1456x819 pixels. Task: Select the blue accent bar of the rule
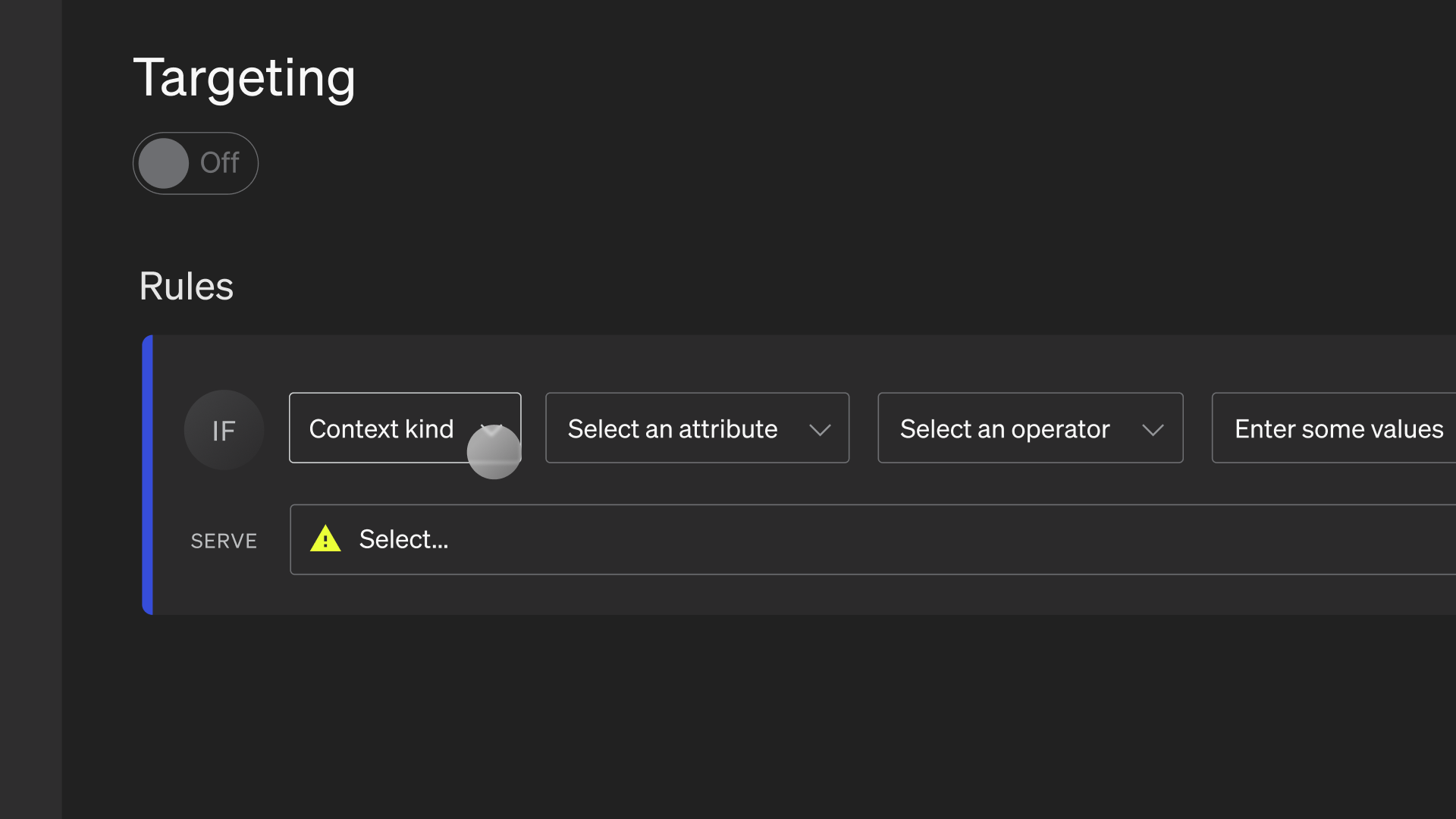148,475
